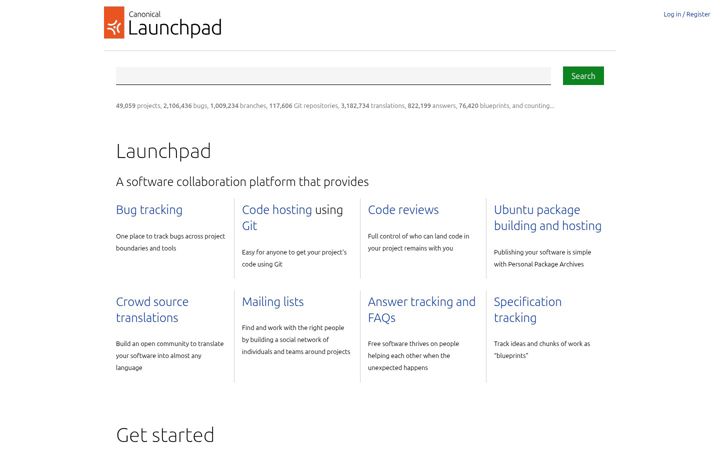Click the '822,199 answers' statistic text
Screen dimensions: 720x450
432,106
